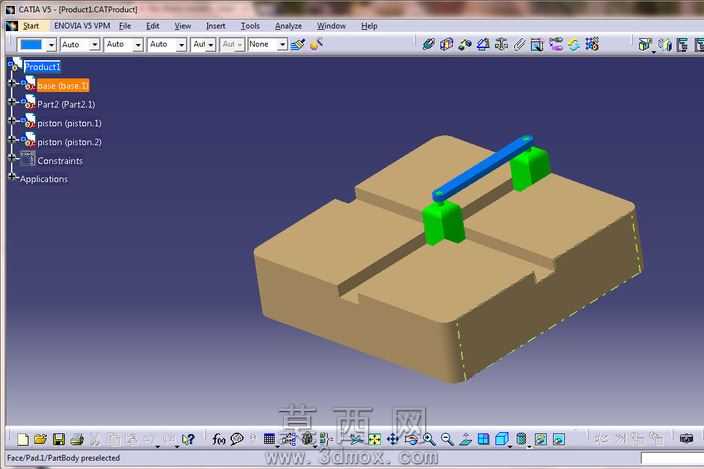
Task: Click the Create Multi-View icon
Action: [x=484, y=439]
